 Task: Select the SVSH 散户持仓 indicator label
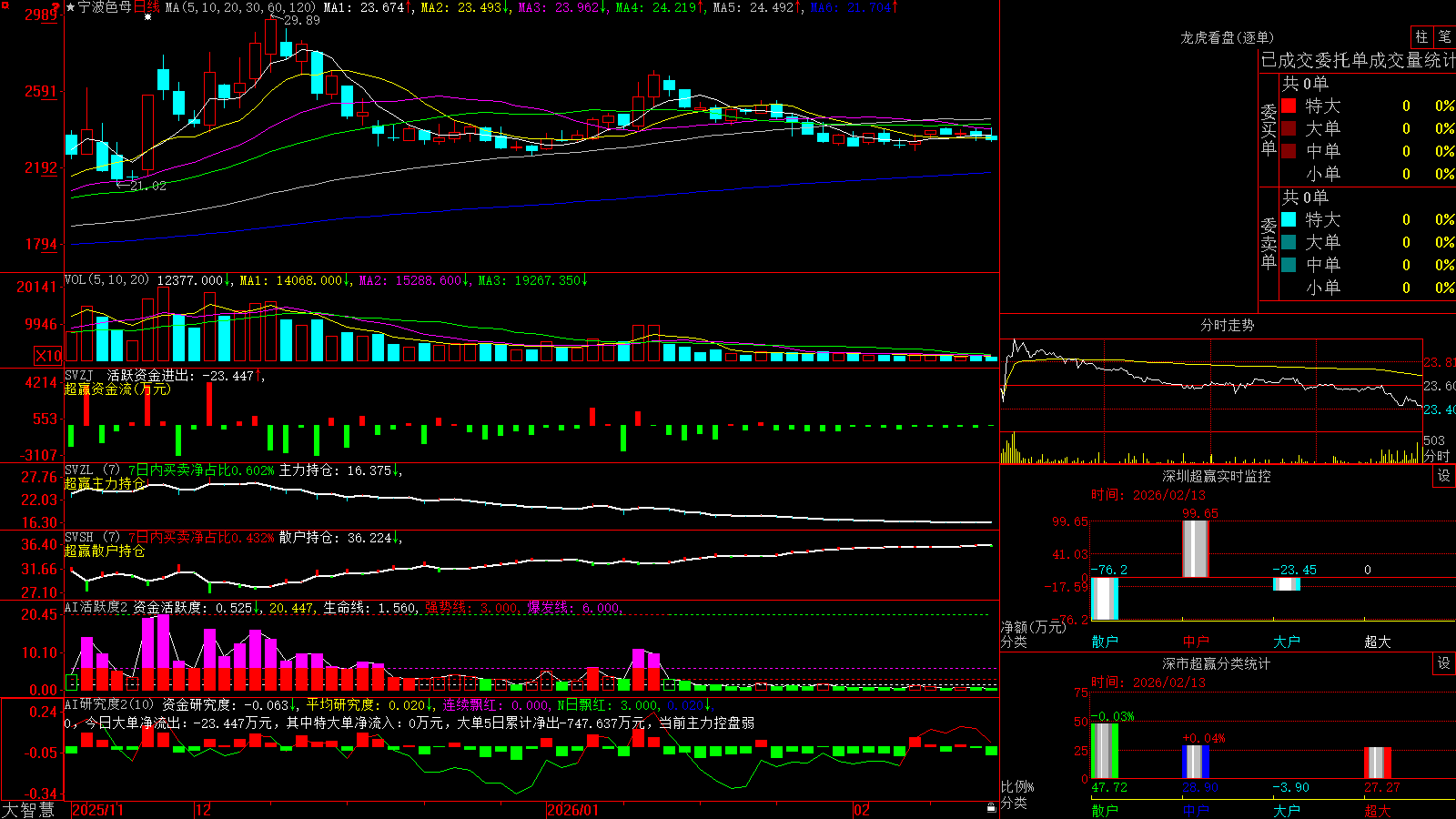pyautogui.click(x=78, y=537)
